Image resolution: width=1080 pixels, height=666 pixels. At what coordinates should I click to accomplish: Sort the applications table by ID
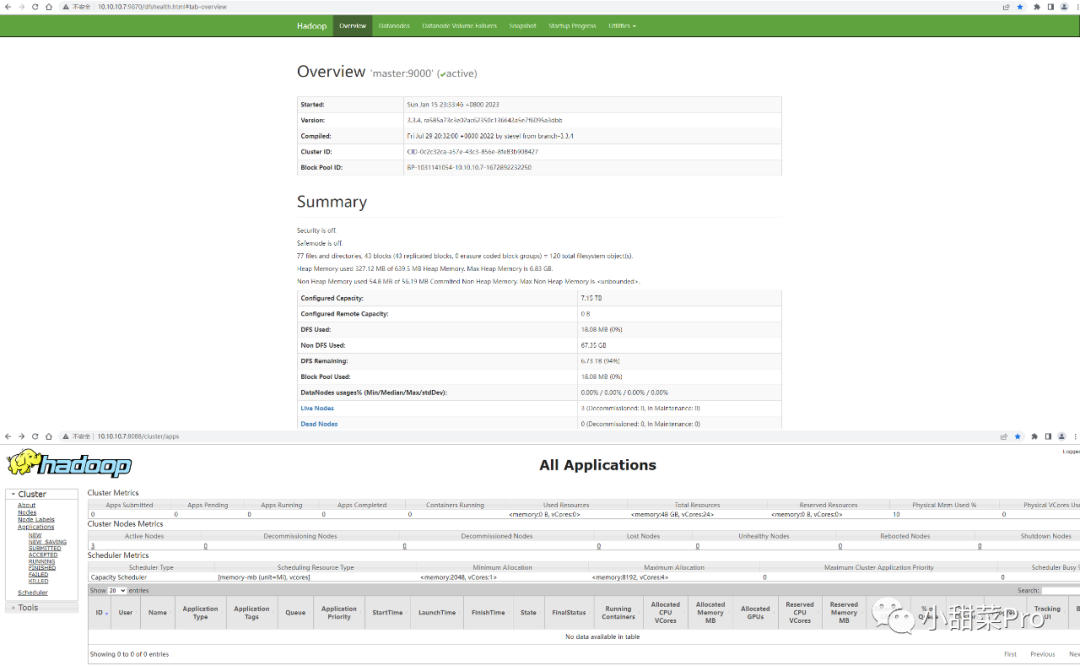(x=101, y=612)
